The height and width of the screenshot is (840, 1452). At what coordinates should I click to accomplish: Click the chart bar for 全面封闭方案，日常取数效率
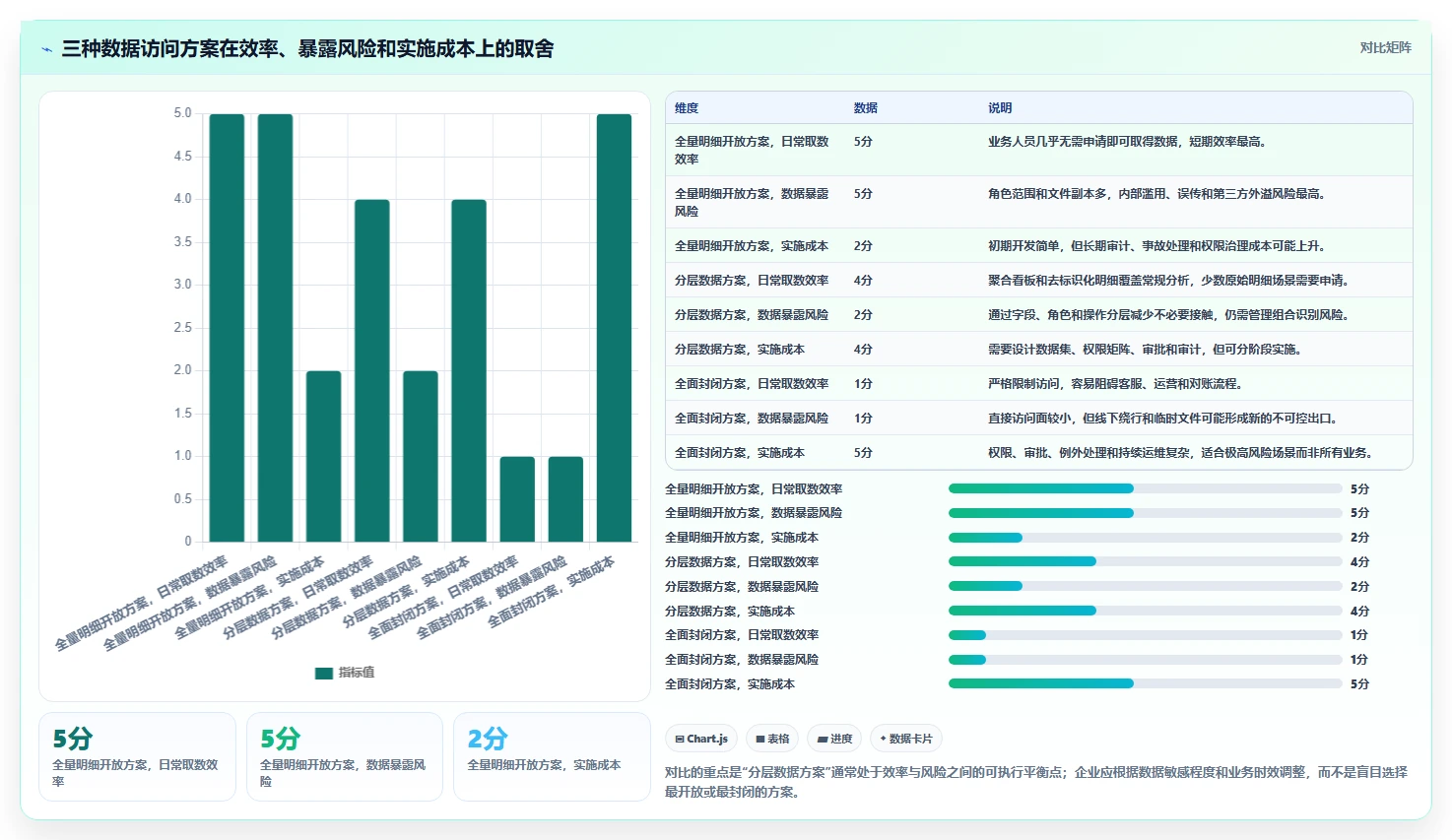517,499
